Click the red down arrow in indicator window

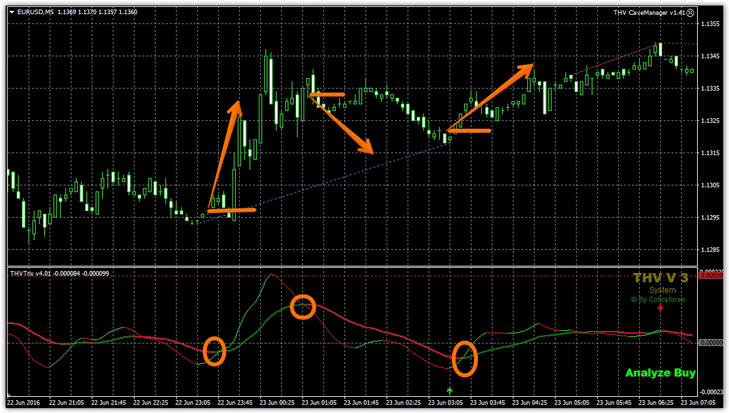pyautogui.click(x=660, y=307)
